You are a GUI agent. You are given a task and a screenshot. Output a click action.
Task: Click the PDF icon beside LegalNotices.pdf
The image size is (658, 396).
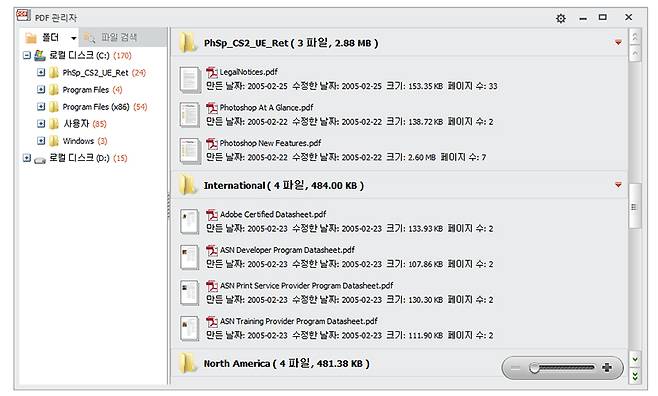click(x=212, y=72)
